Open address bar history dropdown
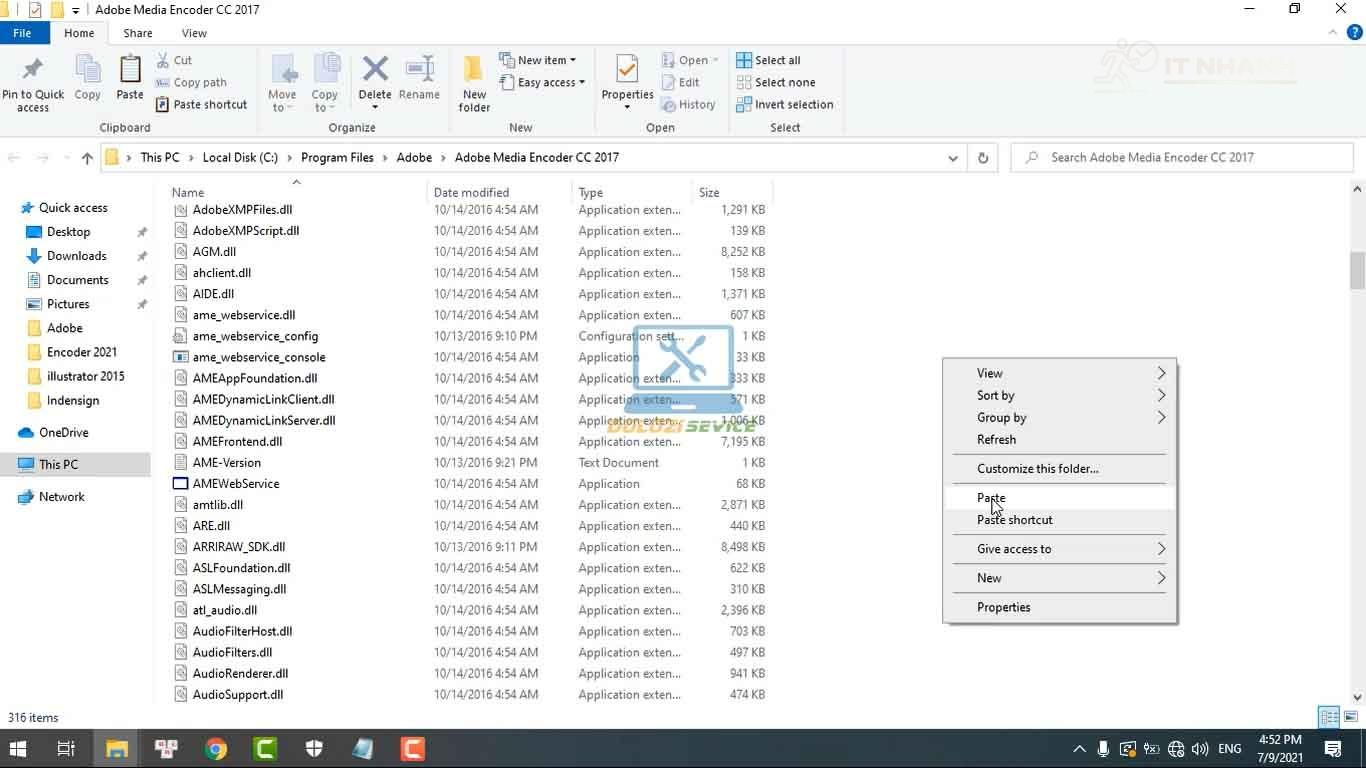1366x768 pixels. pos(953,158)
